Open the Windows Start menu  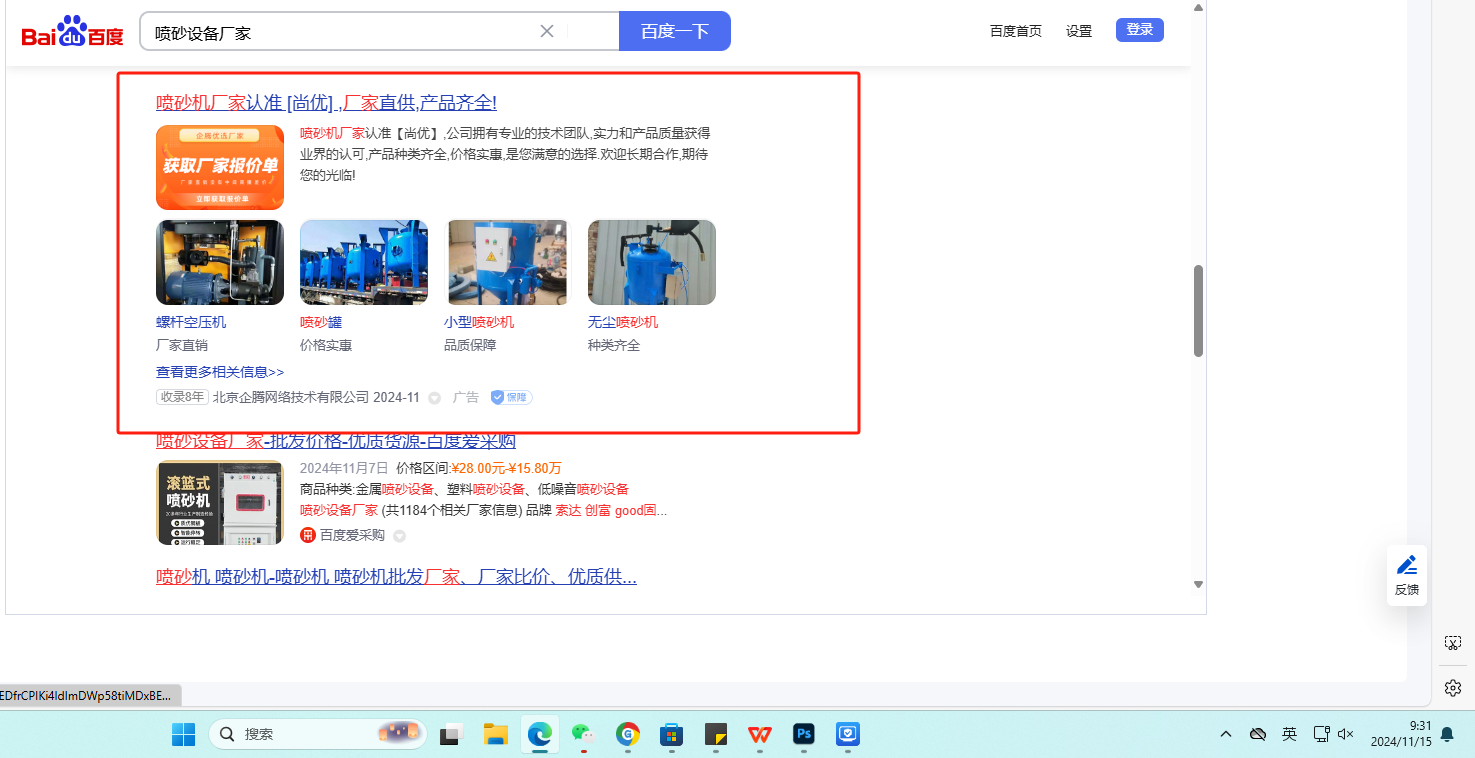click(184, 734)
